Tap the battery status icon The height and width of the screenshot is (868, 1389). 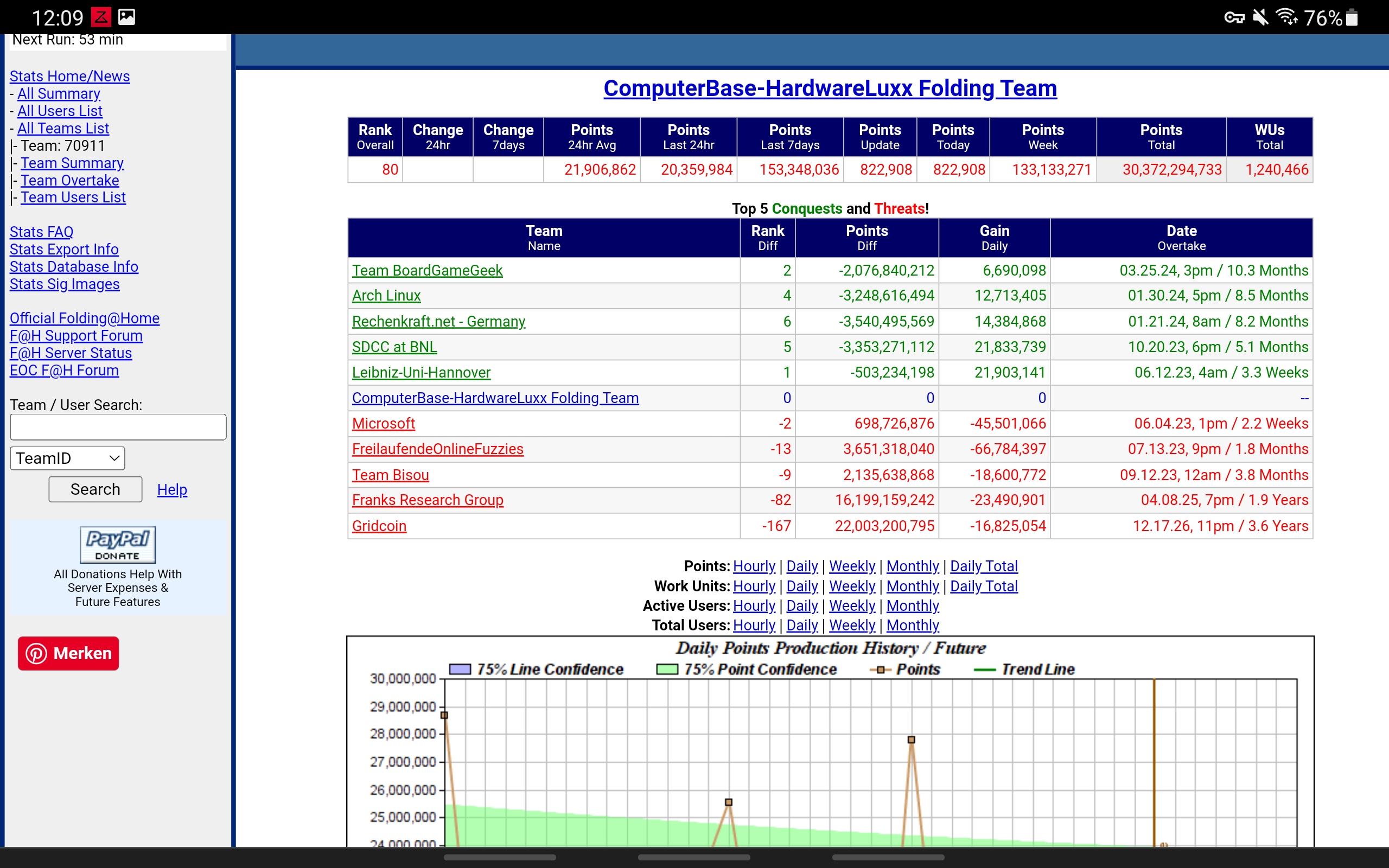(x=1352, y=18)
